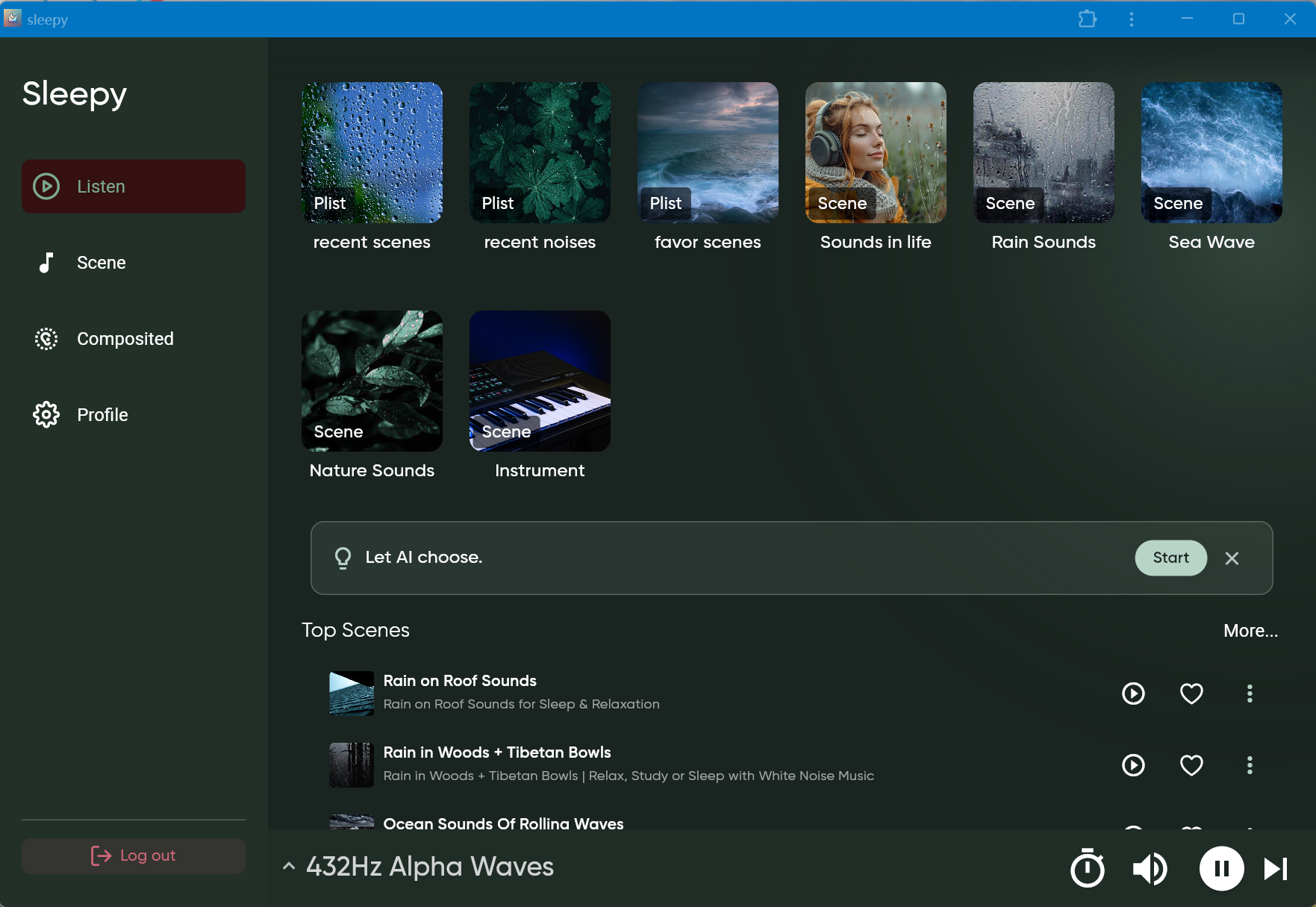This screenshot has height=907, width=1316.
Task: Pause the 432Hz Alpha Waves playback
Action: tap(1221, 868)
